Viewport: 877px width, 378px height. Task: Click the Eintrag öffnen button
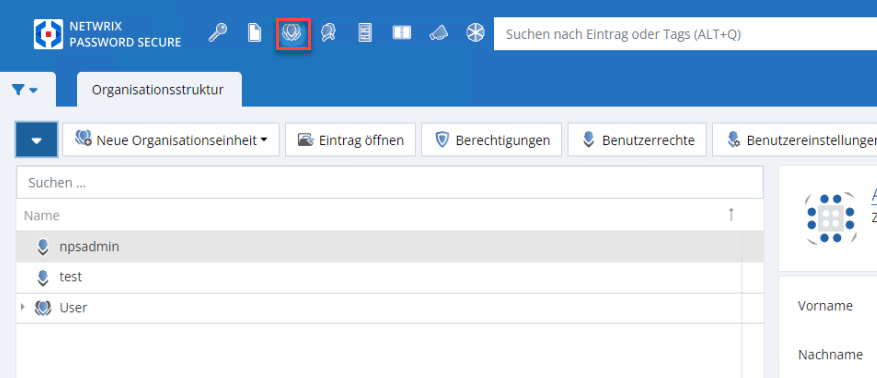(x=350, y=140)
